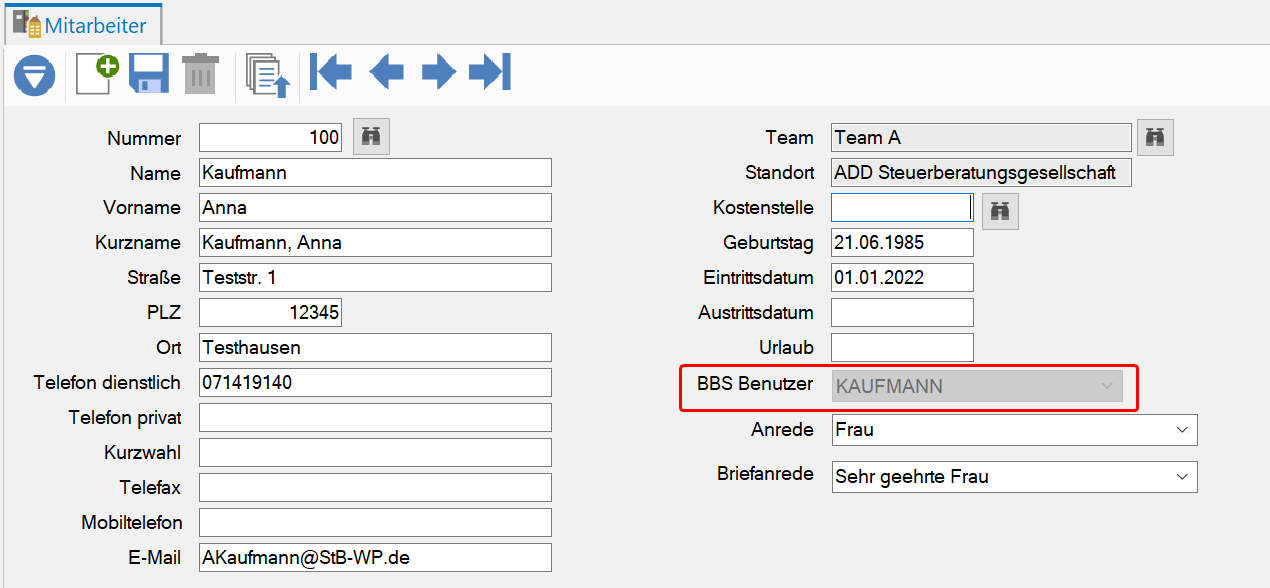This screenshot has width=1270, height=588.
Task: Open the filter funnel icon
Action: (x=34, y=76)
